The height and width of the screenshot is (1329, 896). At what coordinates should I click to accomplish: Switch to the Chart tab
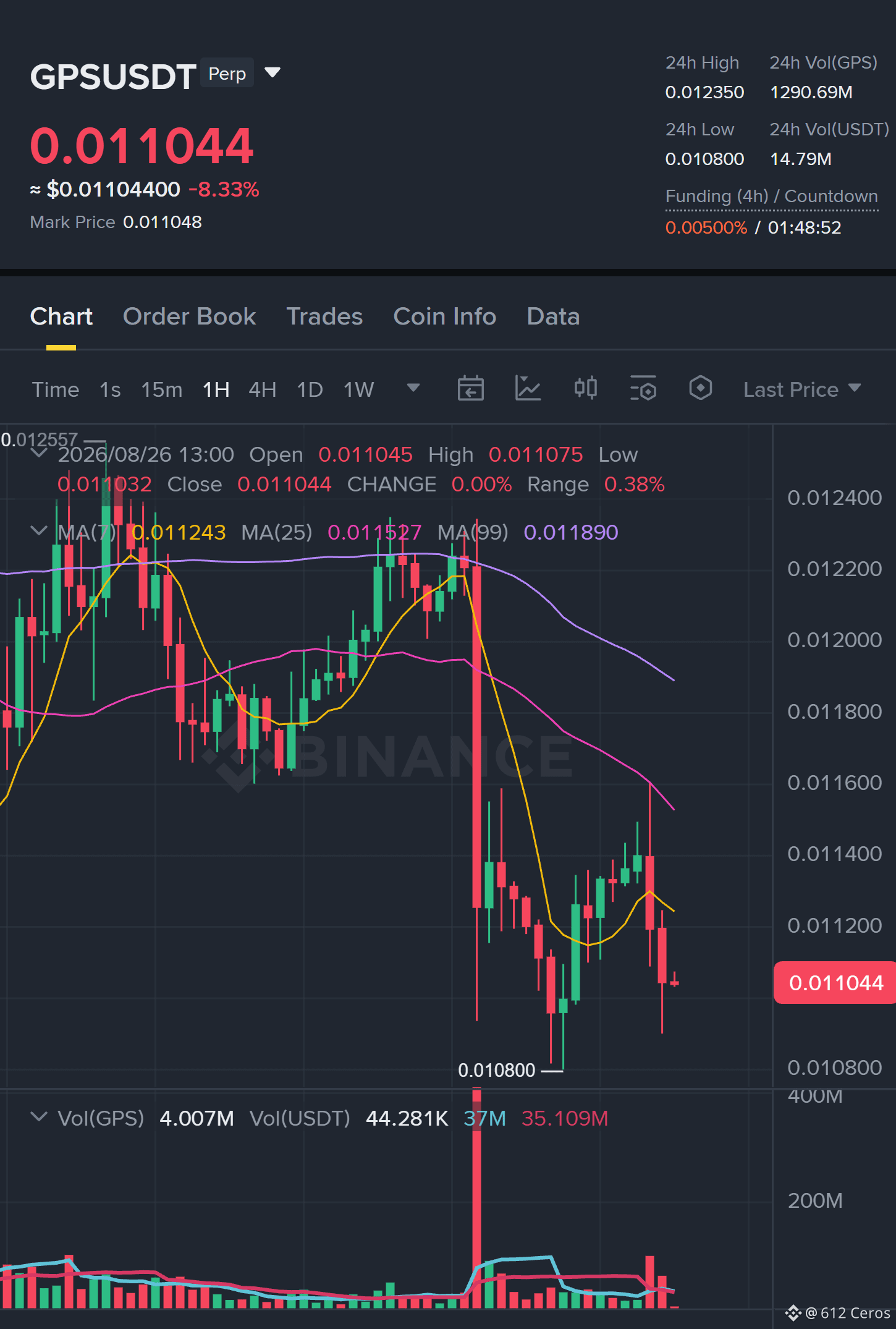click(x=61, y=316)
